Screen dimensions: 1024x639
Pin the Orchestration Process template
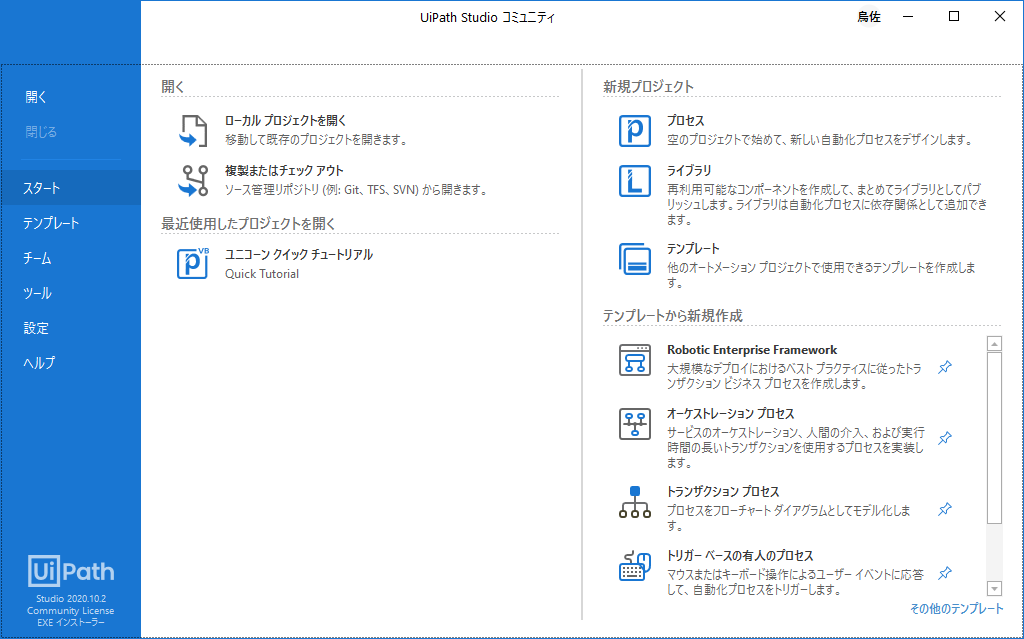click(x=944, y=438)
